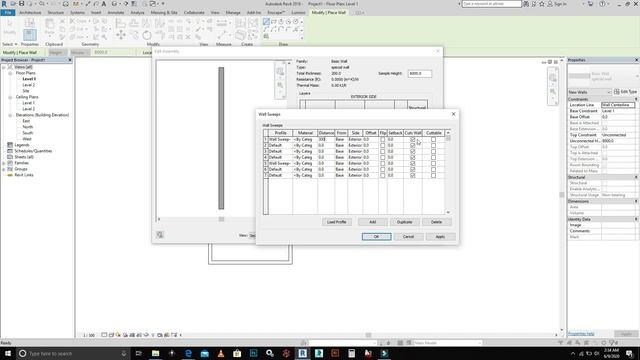Toggle Cuttable checkbox for row 5
640x360 pixels.
433,163
